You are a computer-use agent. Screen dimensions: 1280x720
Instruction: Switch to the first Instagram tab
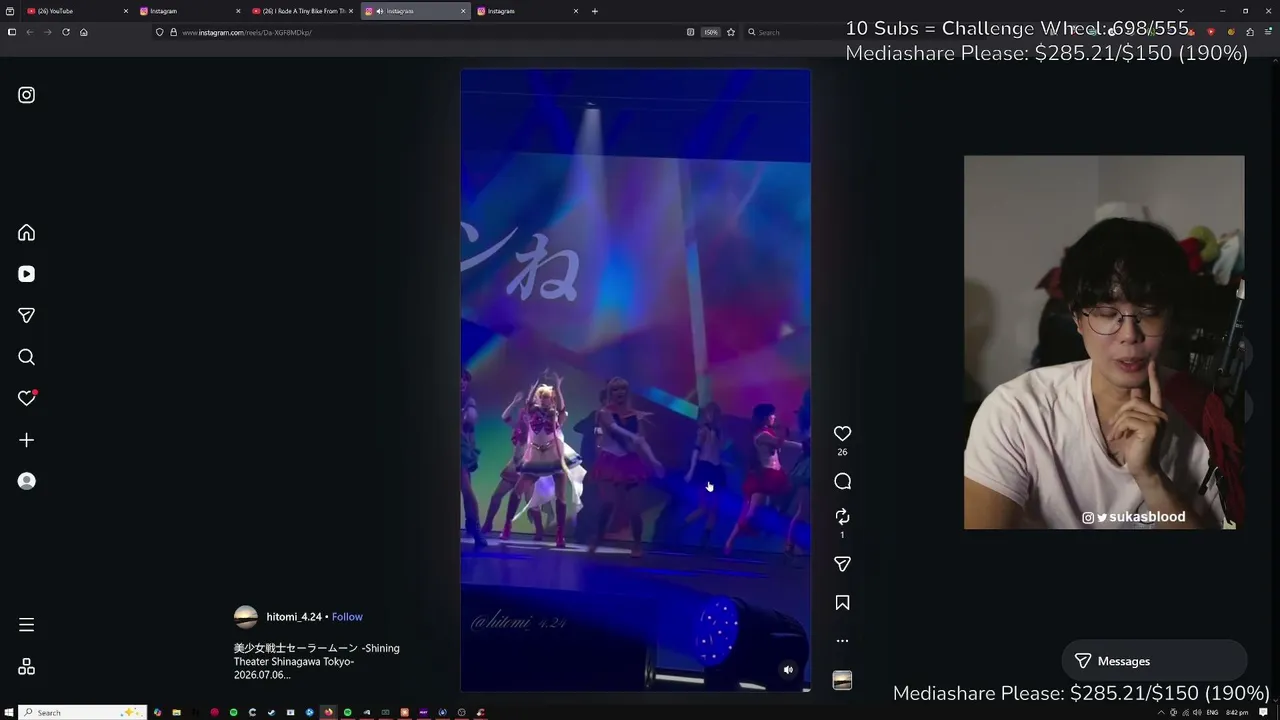tap(190, 11)
